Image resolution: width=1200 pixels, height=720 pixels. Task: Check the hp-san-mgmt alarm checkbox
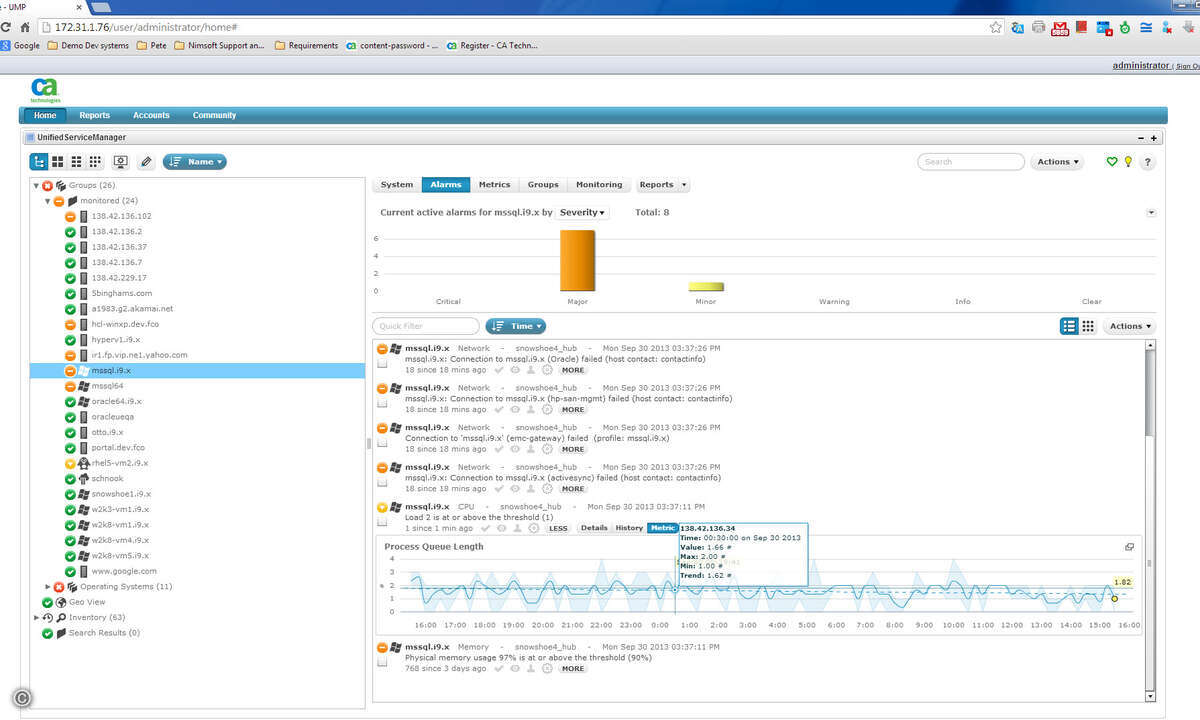pyautogui.click(x=382, y=404)
